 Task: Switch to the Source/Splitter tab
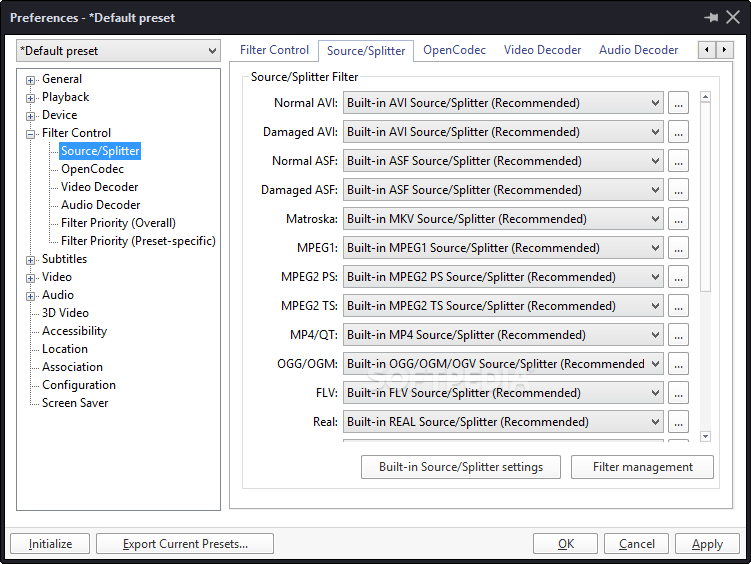coord(366,51)
